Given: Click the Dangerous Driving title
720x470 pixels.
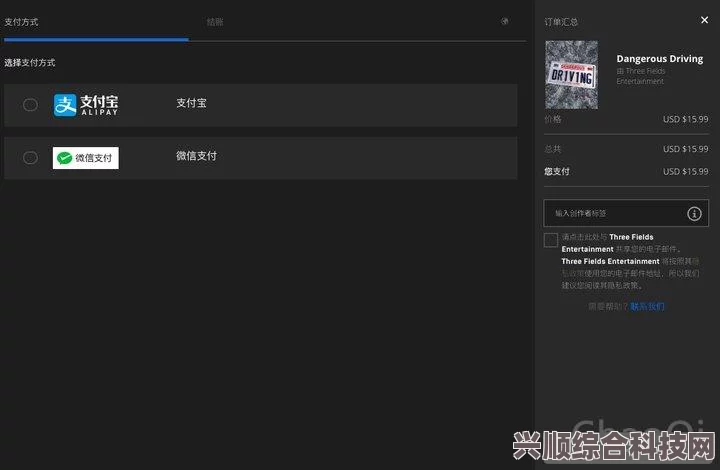Looking at the screenshot, I should (660, 59).
